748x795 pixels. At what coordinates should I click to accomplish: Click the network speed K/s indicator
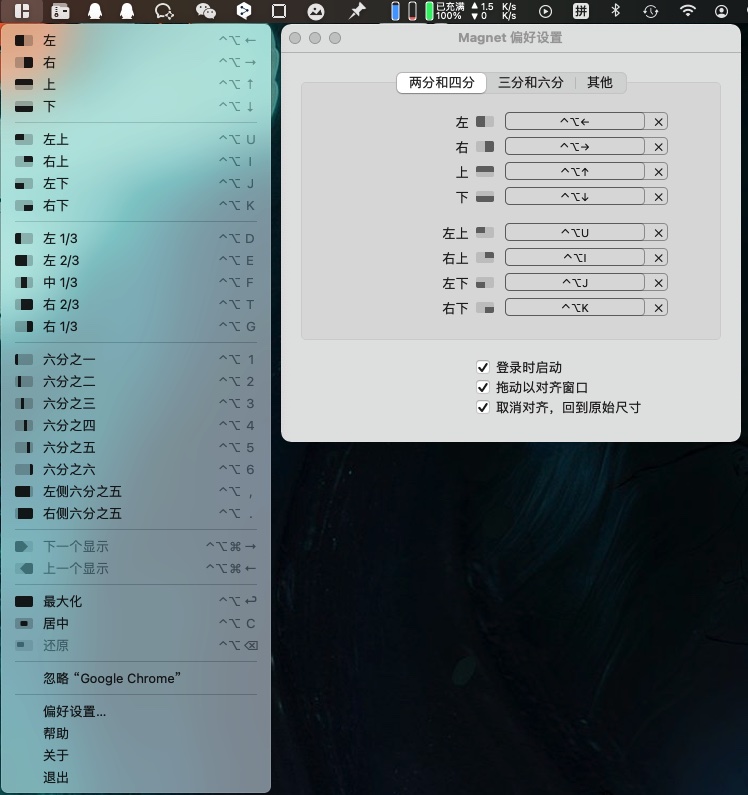[493, 11]
